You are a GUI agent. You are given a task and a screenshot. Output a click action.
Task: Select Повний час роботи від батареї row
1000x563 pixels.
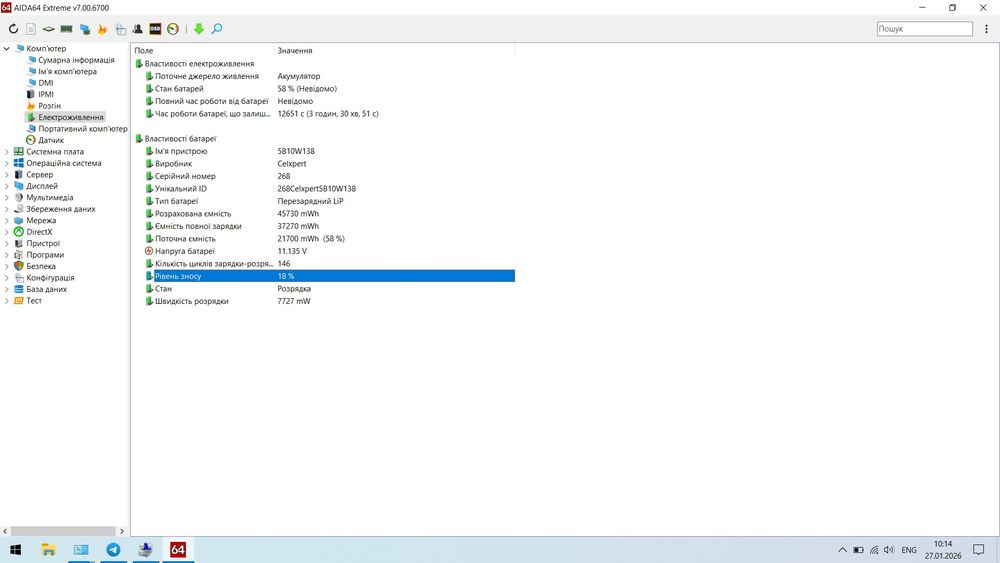pos(324,101)
